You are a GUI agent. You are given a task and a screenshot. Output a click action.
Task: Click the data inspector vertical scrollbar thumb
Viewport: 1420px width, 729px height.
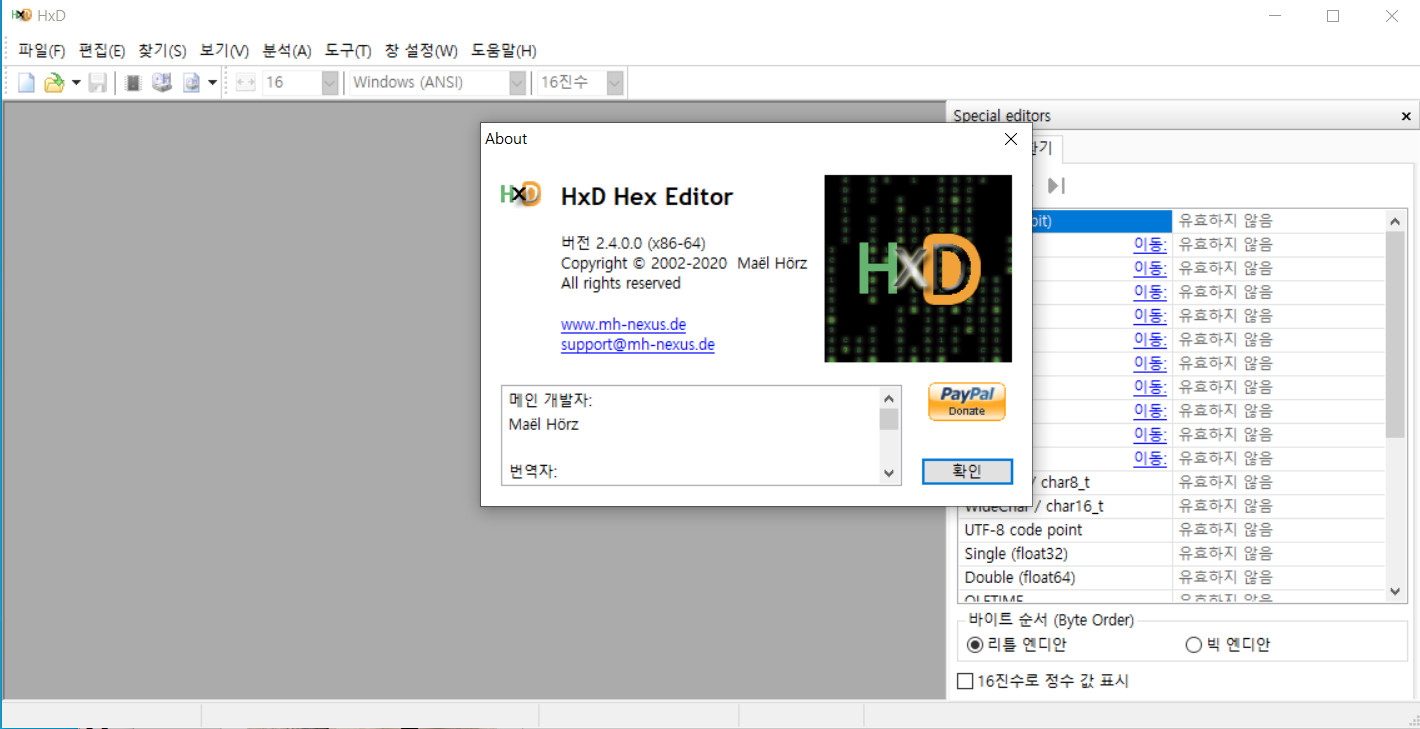click(x=1396, y=335)
